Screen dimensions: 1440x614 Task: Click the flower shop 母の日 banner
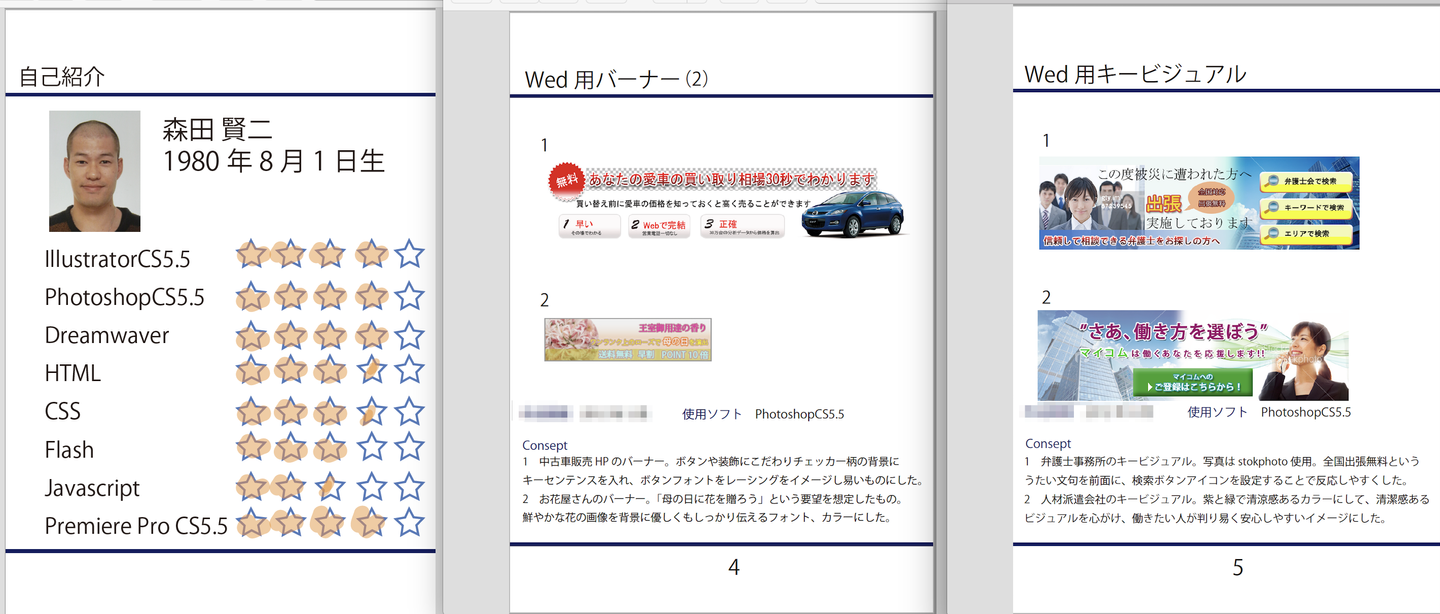[628, 340]
